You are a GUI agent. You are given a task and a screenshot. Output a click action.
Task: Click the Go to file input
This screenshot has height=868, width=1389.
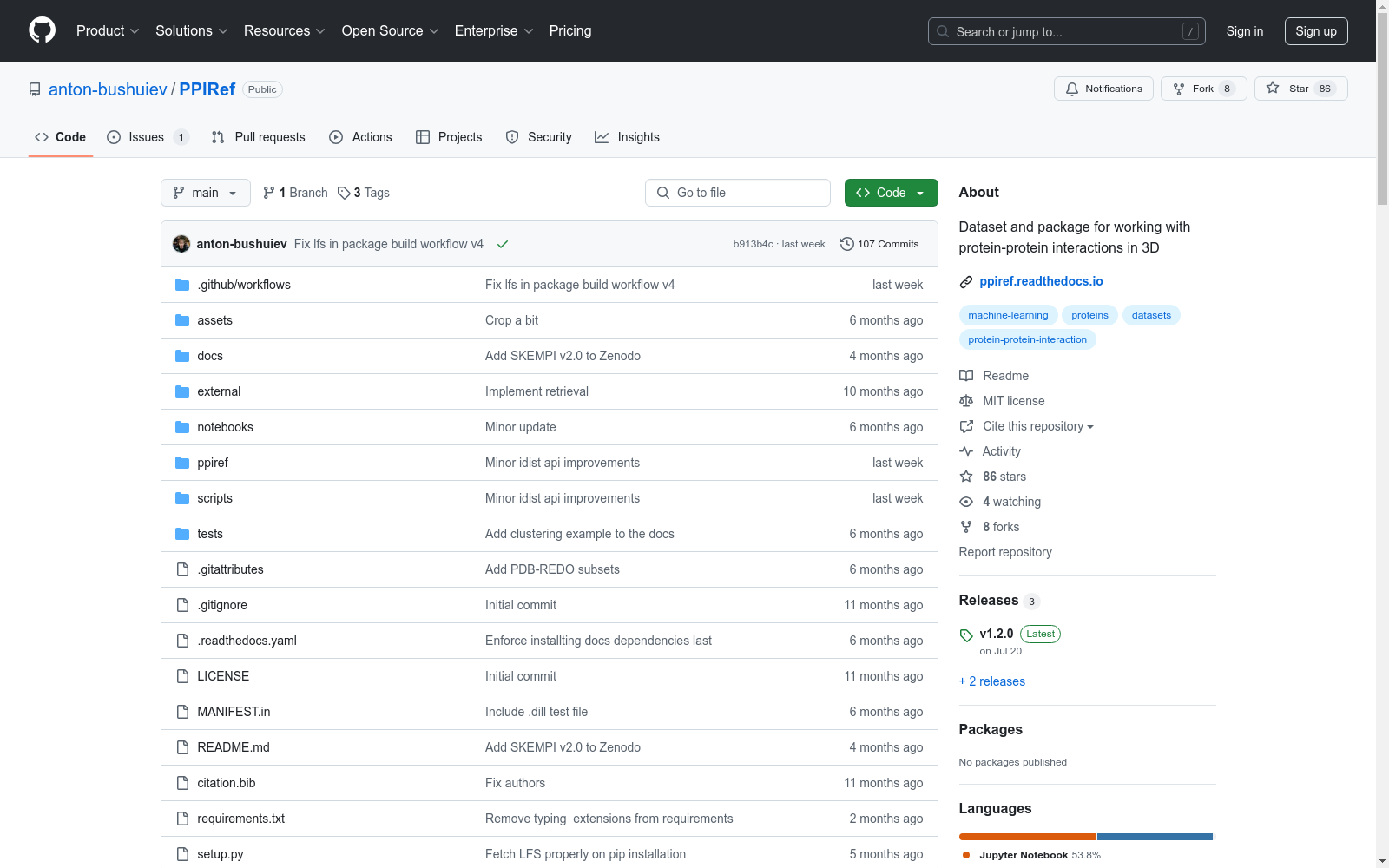point(738,193)
